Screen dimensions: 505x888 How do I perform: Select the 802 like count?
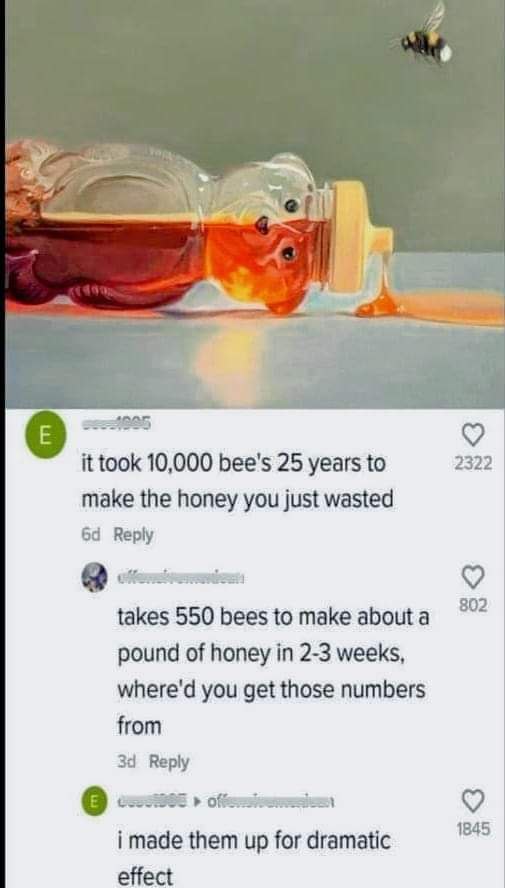[x=473, y=606]
